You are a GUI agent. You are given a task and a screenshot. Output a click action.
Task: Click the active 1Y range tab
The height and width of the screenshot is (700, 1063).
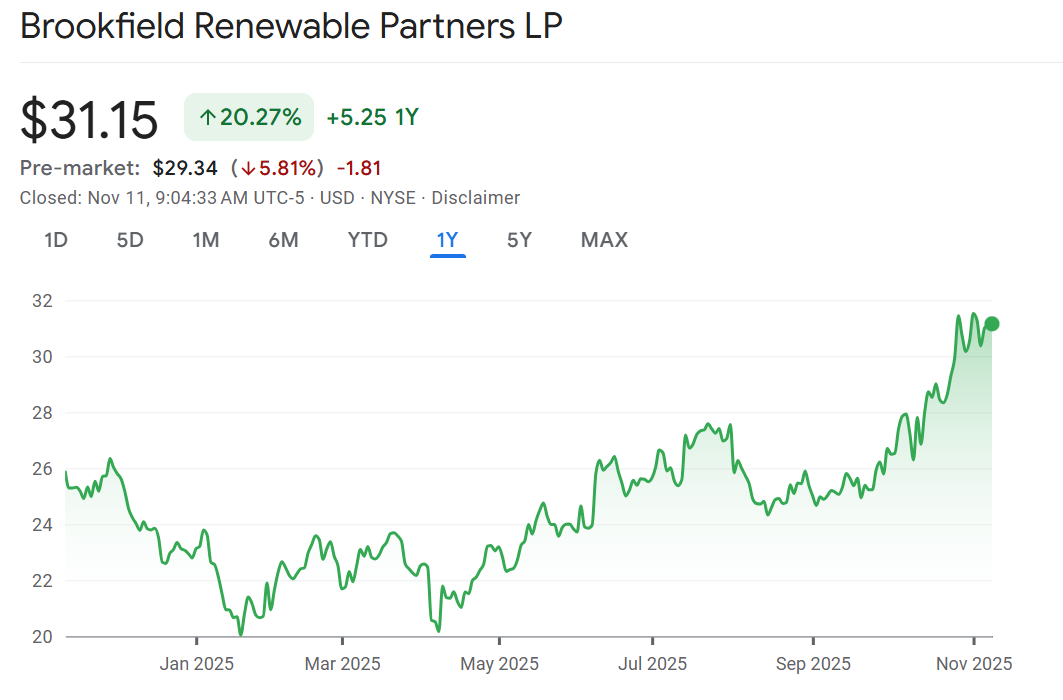[447, 240]
